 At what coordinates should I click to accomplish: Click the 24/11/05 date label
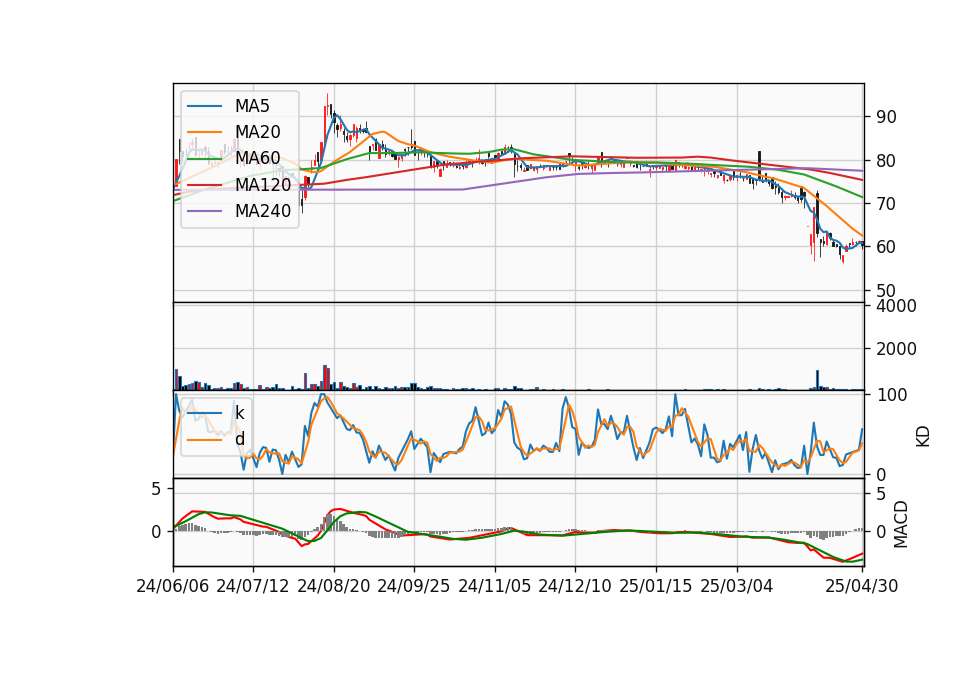pyautogui.click(x=495, y=586)
